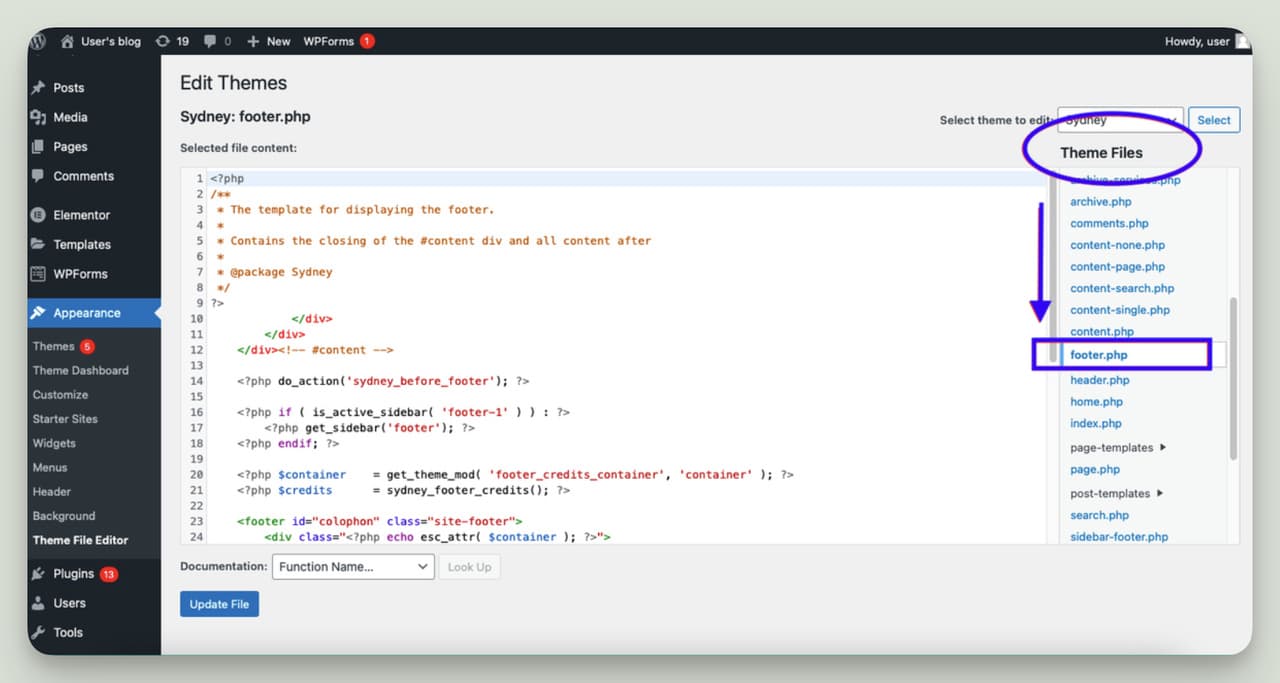Open the Select theme to edit dropdown

[1120, 120]
